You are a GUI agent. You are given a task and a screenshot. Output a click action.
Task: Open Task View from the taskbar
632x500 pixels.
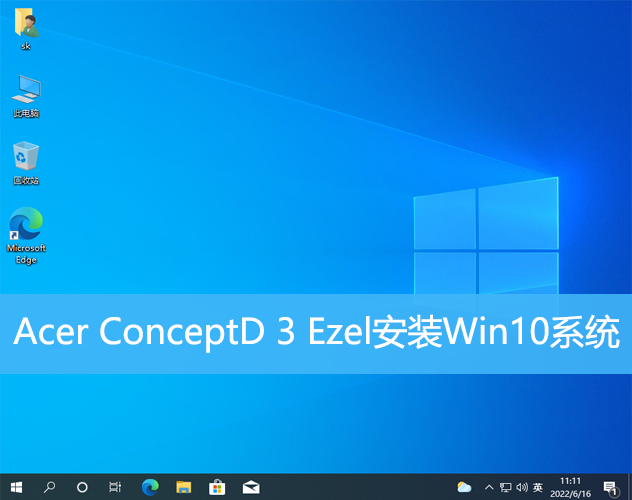point(115,487)
